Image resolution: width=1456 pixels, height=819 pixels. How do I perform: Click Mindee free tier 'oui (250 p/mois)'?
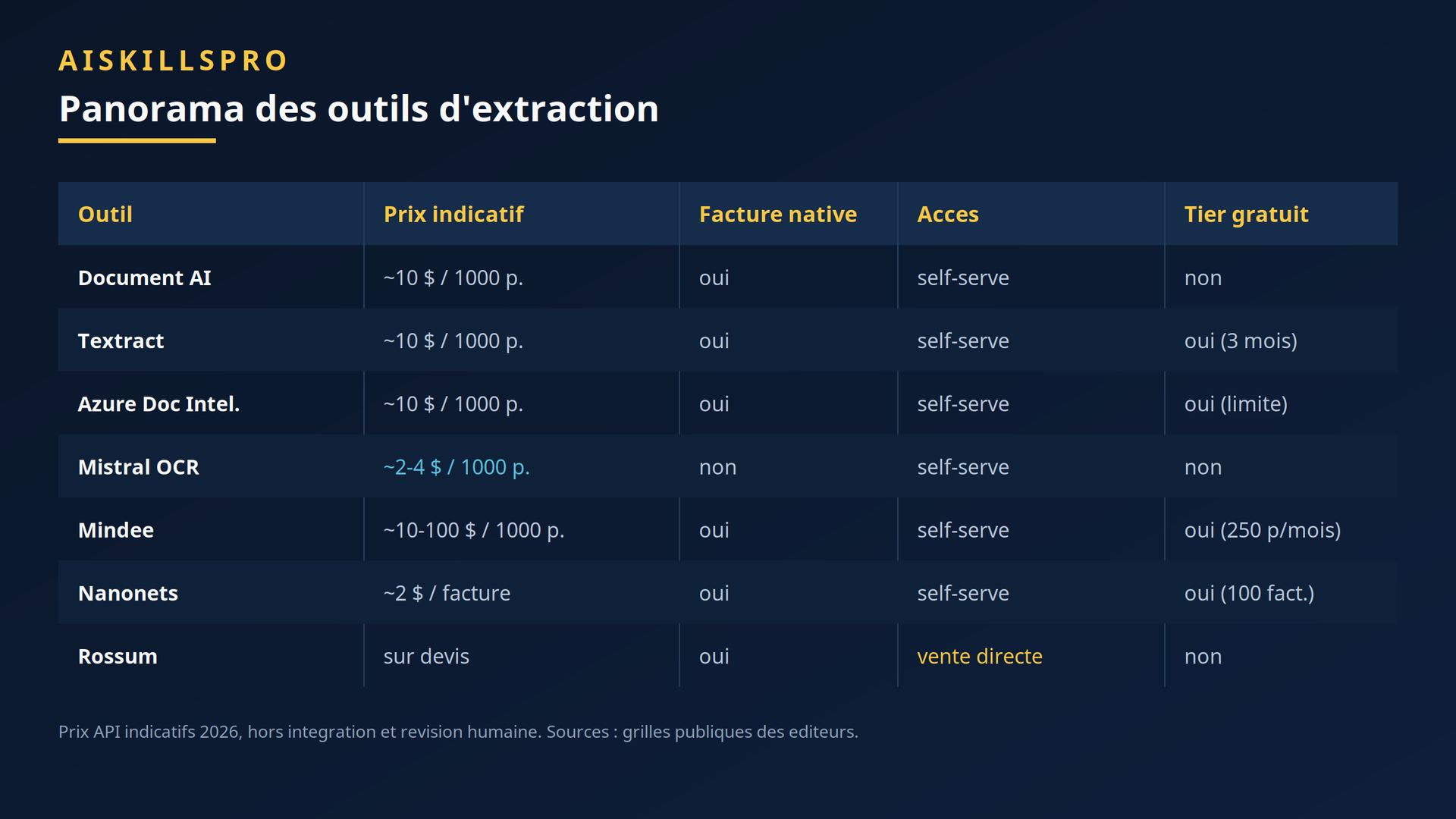click(x=1263, y=529)
